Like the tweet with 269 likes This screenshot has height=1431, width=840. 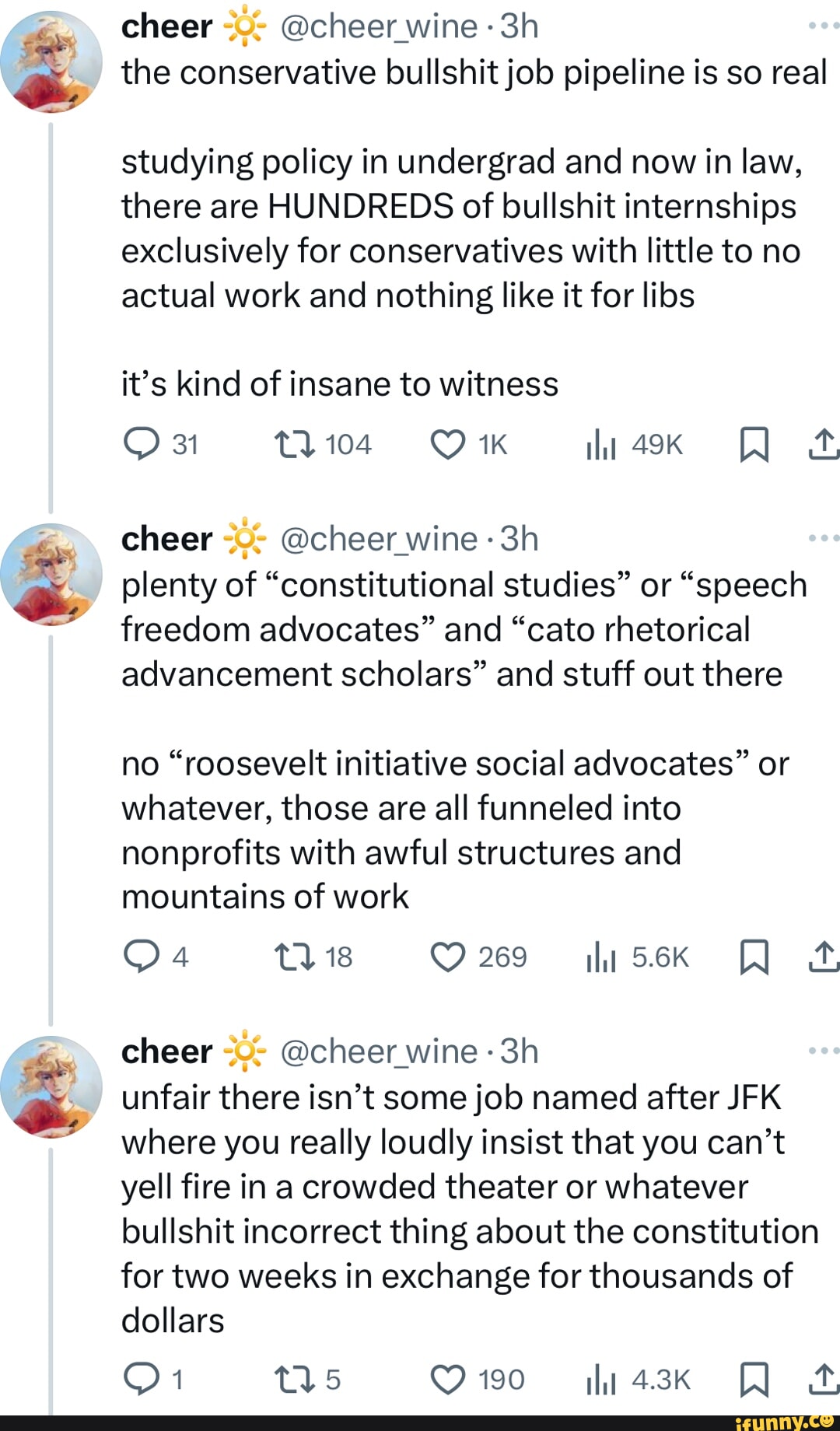[x=448, y=957]
